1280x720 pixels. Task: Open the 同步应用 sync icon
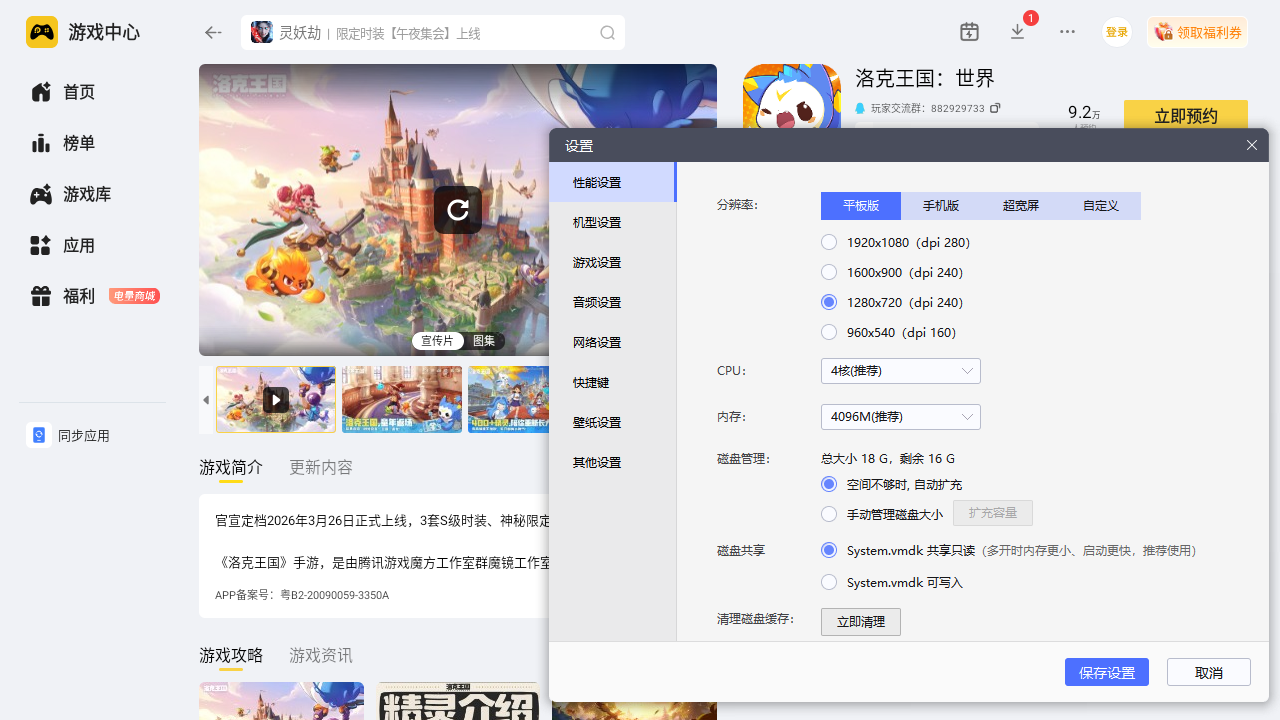(x=39, y=435)
